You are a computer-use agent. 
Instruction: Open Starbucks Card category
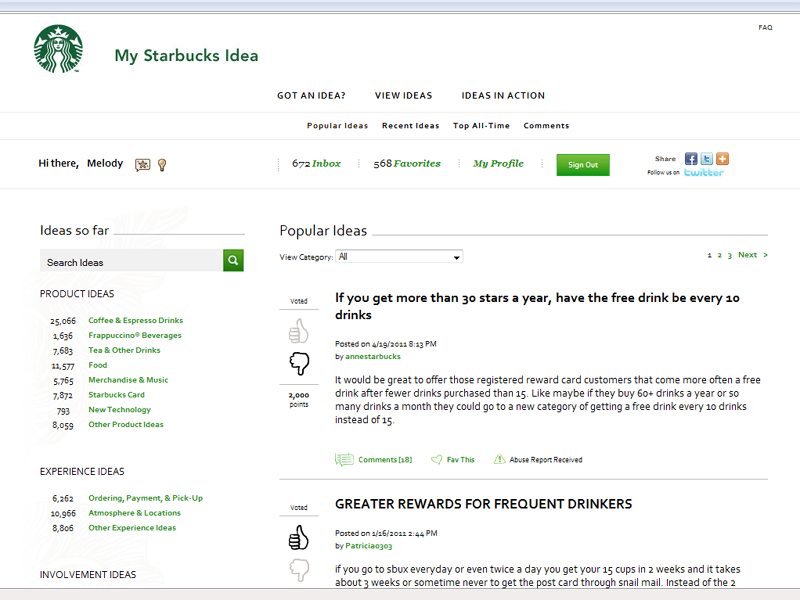coord(116,395)
